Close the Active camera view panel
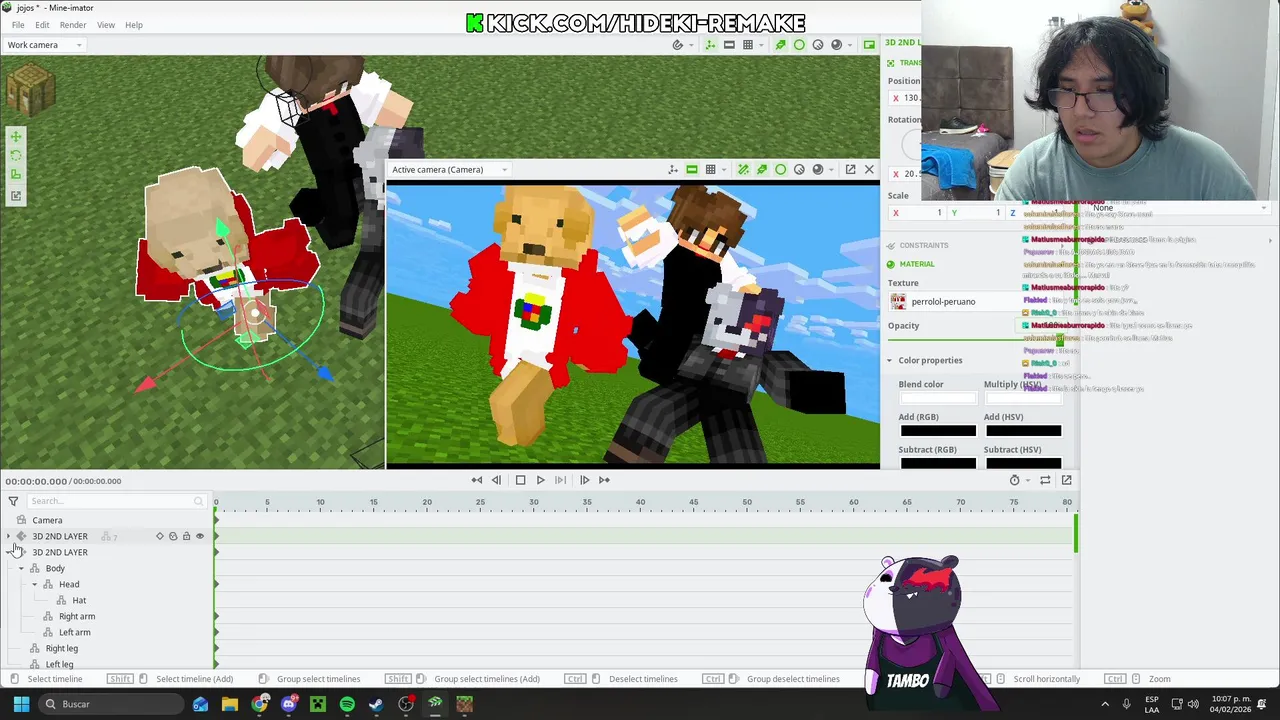This screenshot has width=1280, height=720. (x=869, y=170)
